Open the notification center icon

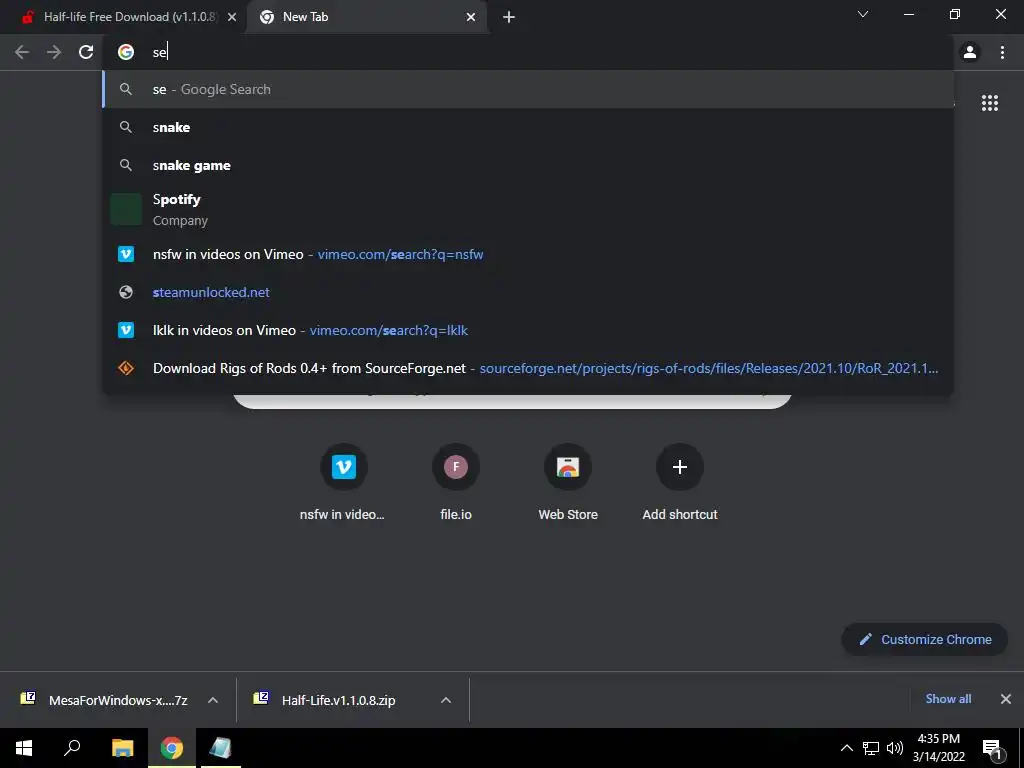pos(992,748)
